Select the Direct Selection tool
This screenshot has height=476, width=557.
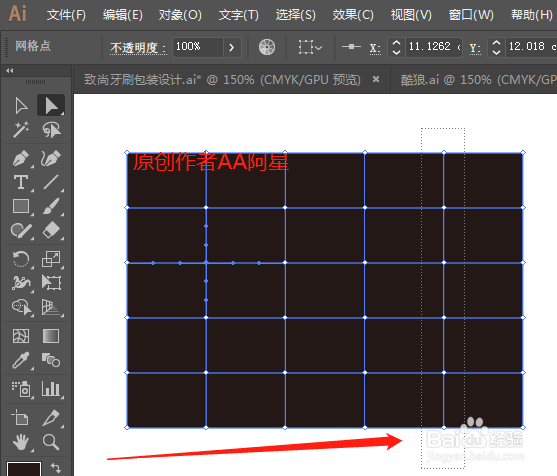51,105
